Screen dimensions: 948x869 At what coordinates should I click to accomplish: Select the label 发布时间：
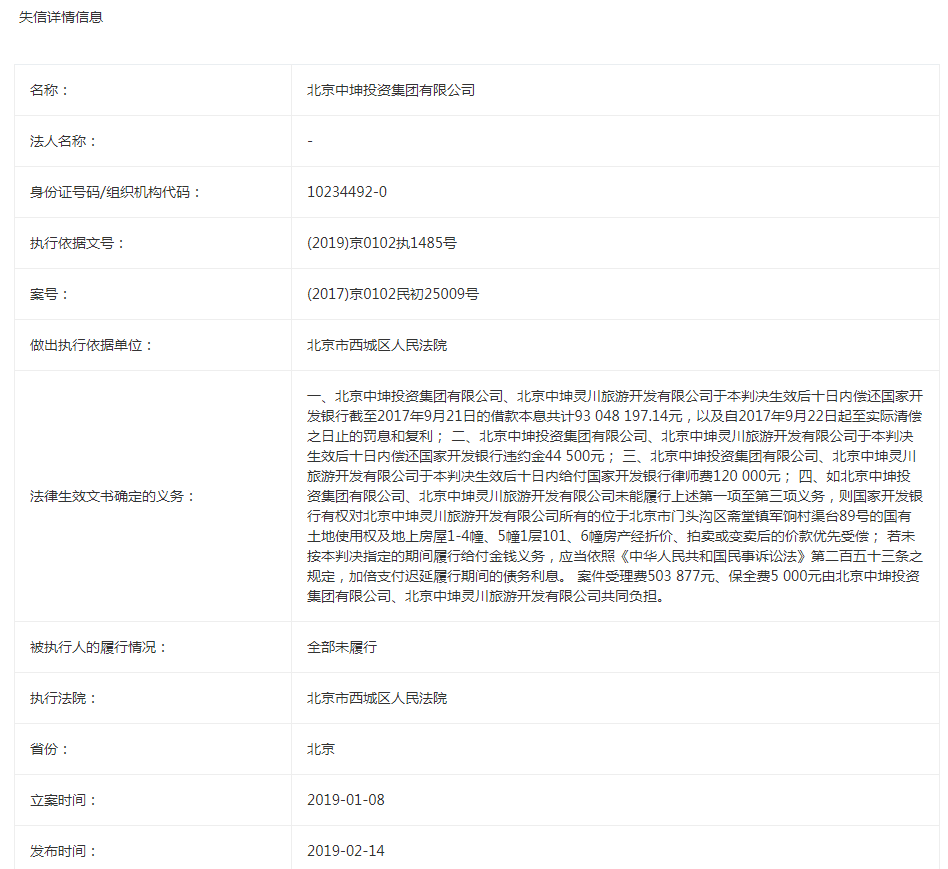[x=63, y=851]
